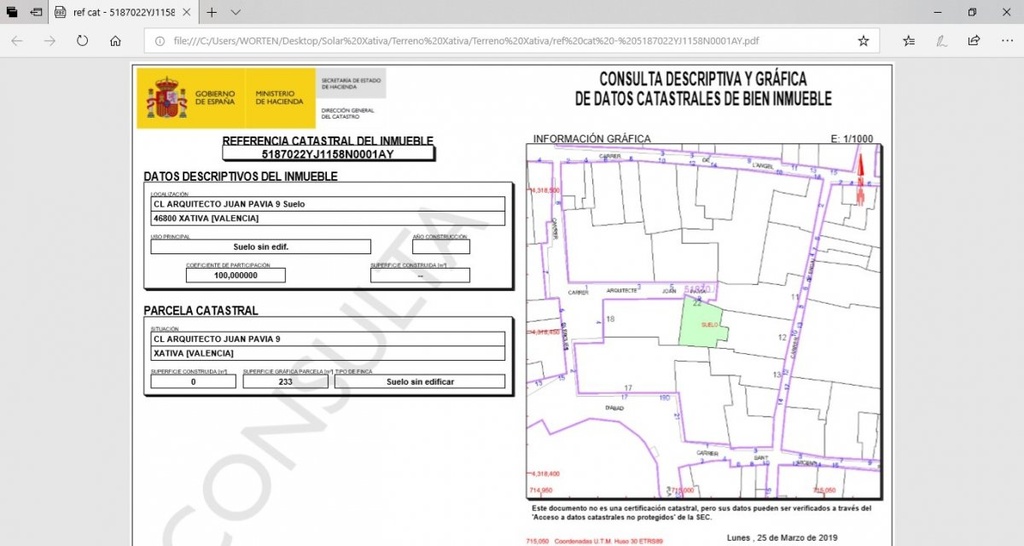Click '46800 XATIVA [VALENCIA]' text
The height and width of the screenshot is (546, 1024).
tap(206, 218)
